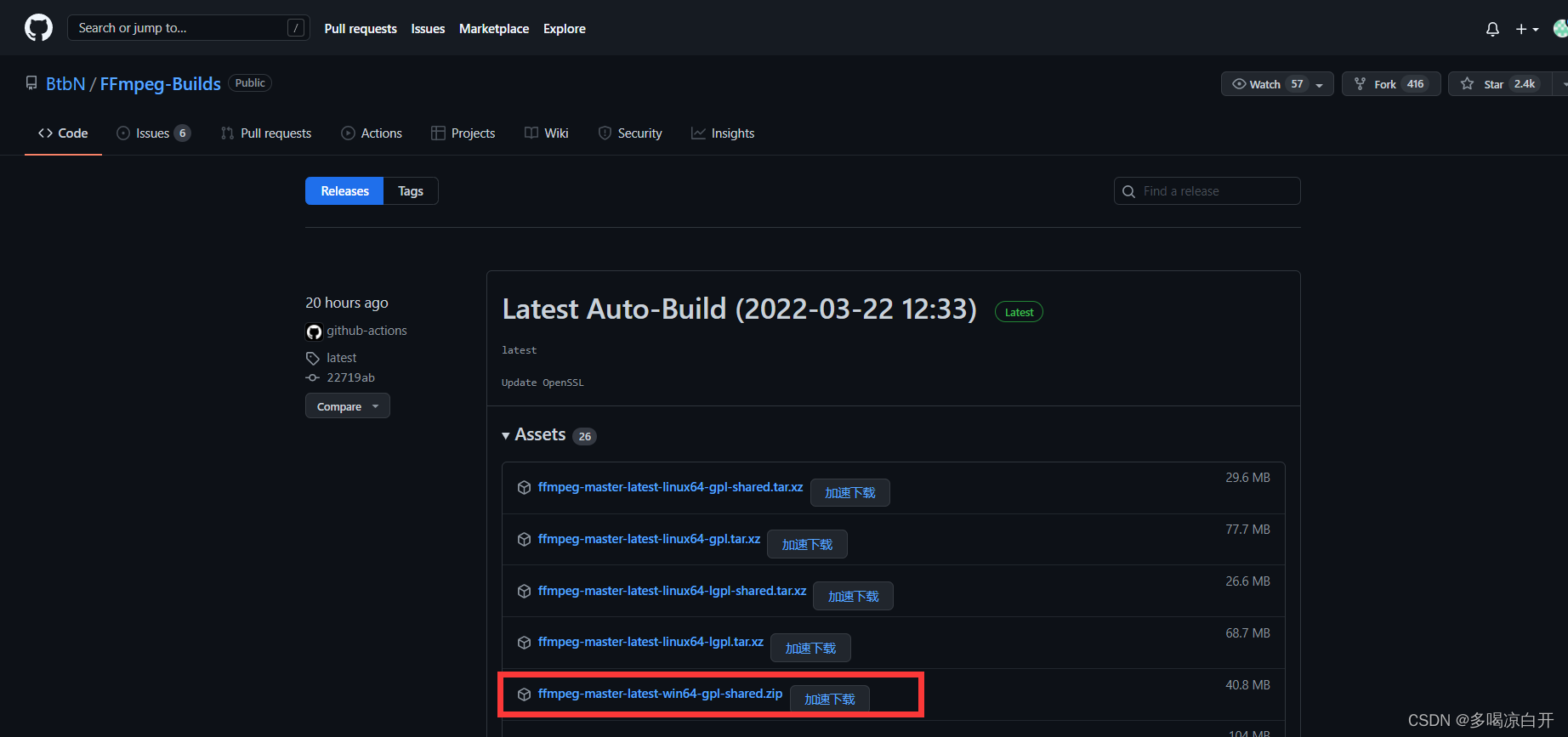The height and width of the screenshot is (737, 1568).
Task: Download ffmpeg-master-latest-linux64-gpl.tar.xz
Action: point(649,539)
